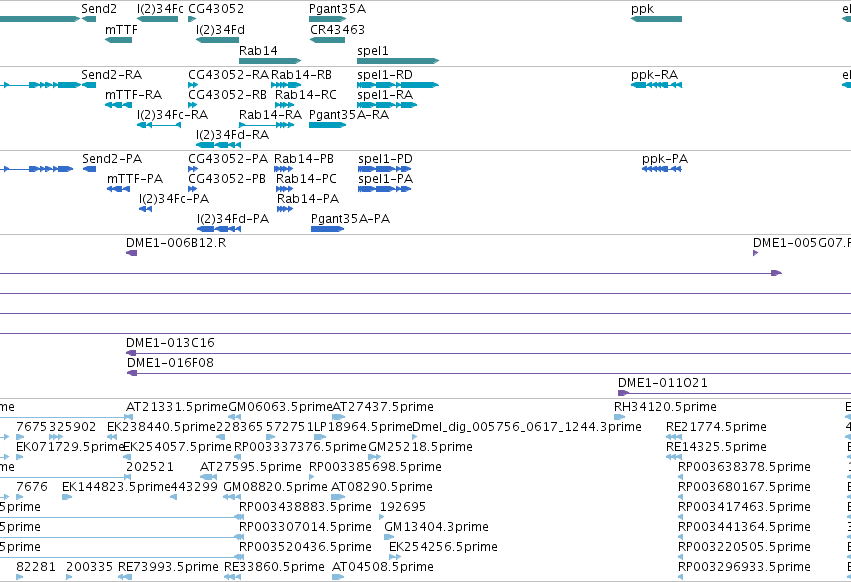Click the l(2)34Fd-RA transcript label
The image size is (851, 582).
point(232,135)
